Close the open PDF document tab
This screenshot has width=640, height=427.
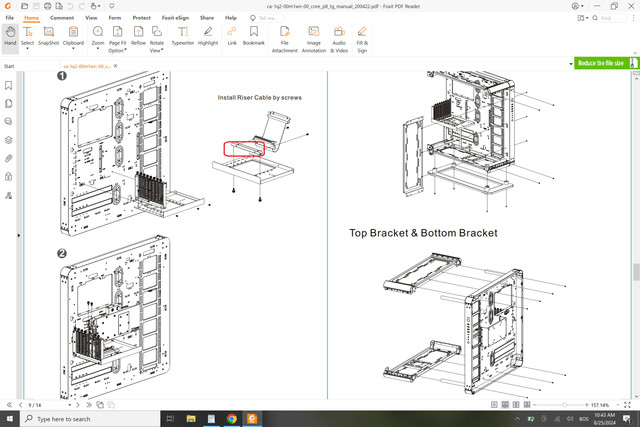pos(116,66)
